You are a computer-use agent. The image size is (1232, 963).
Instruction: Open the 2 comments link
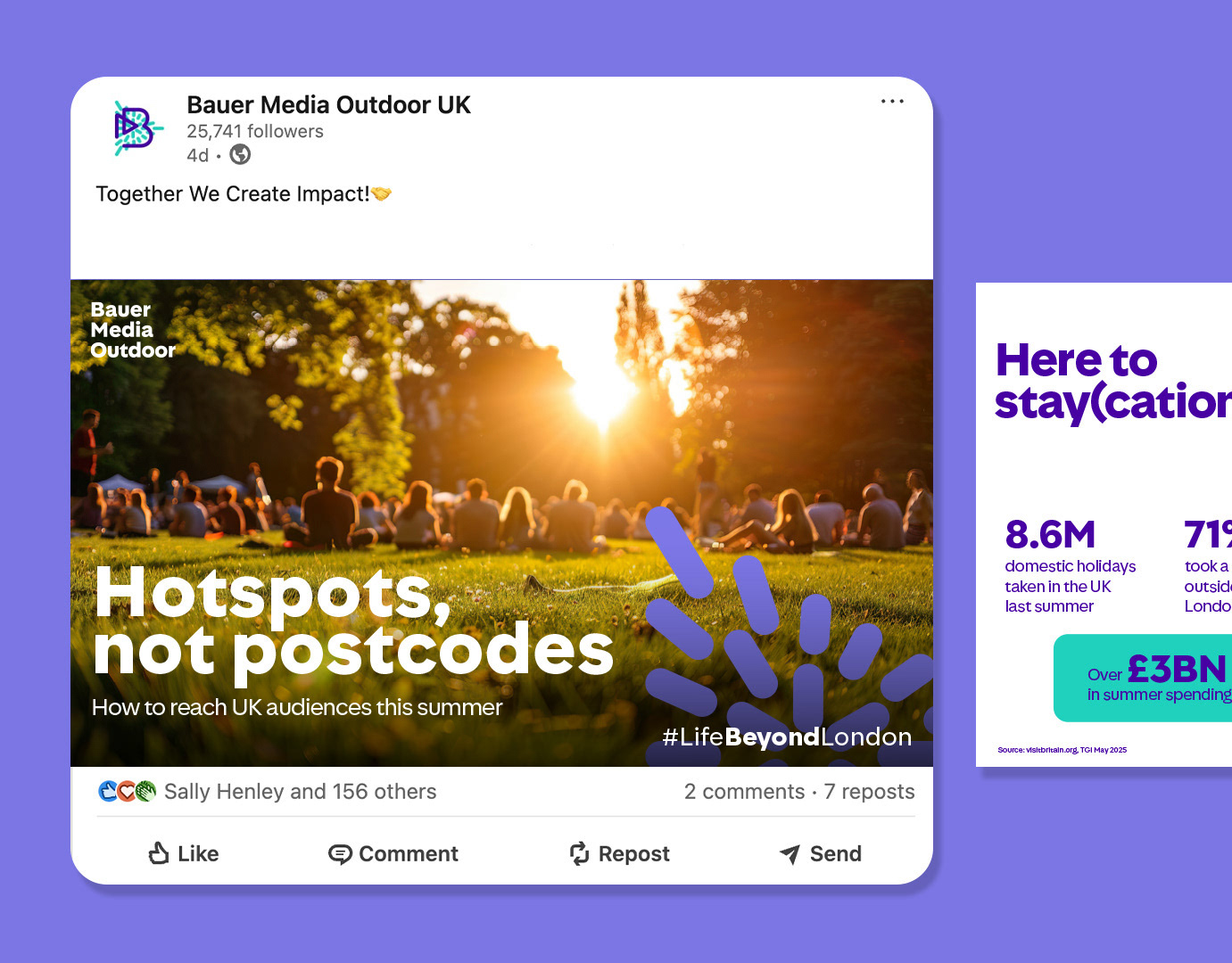(x=744, y=792)
